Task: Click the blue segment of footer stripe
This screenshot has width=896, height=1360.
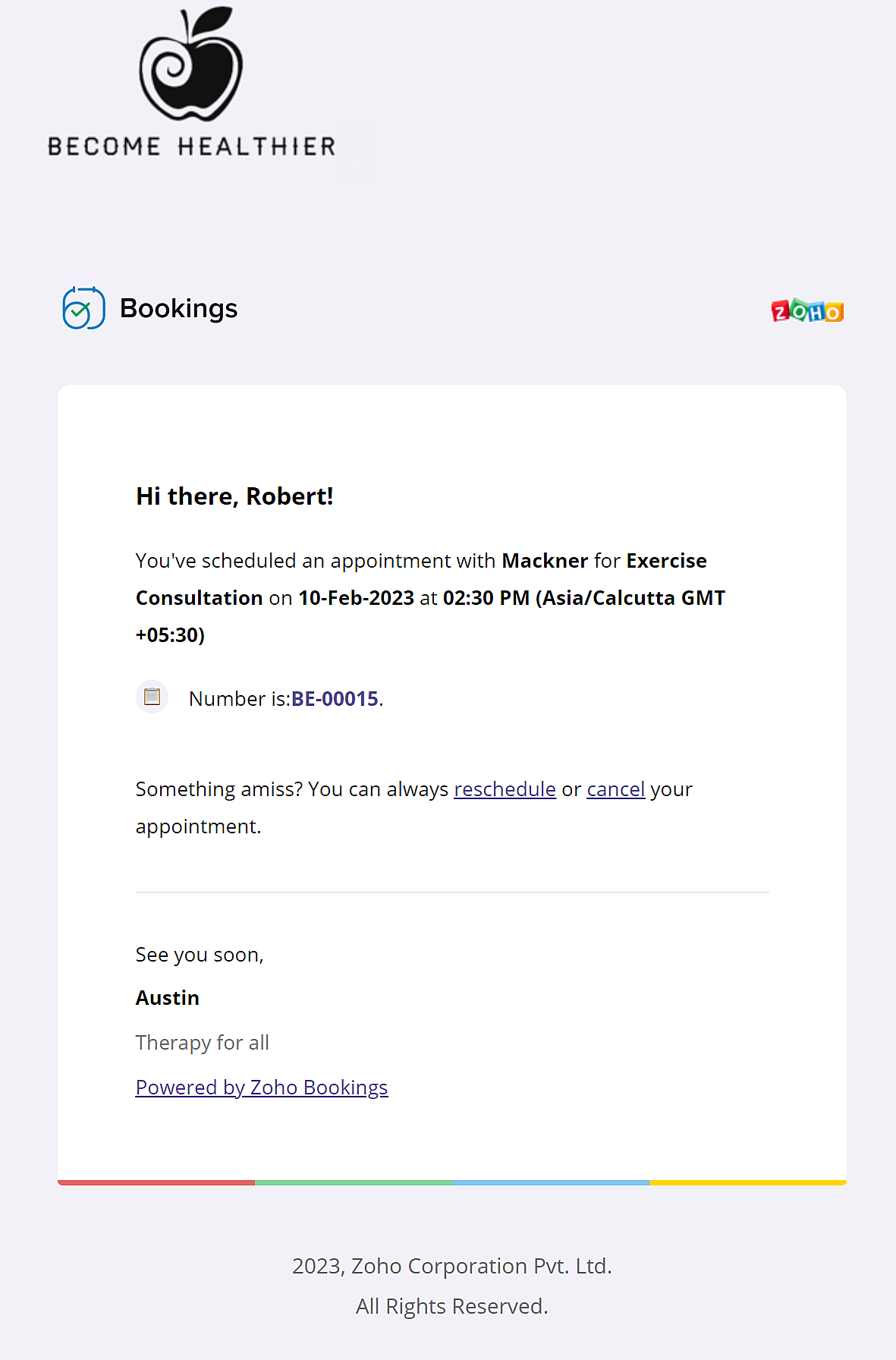Action: tap(551, 1182)
